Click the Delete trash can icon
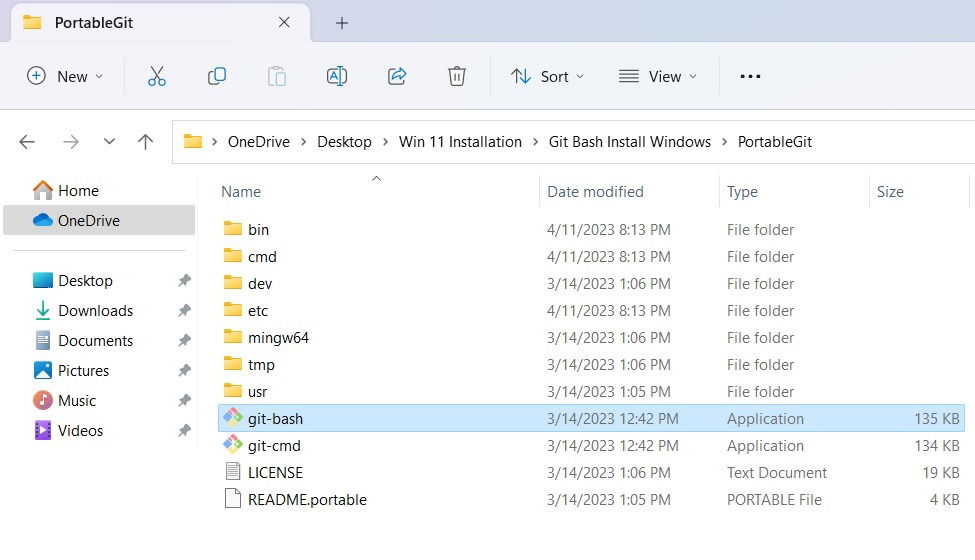This screenshot has width=975, height=560. point(456,76)
